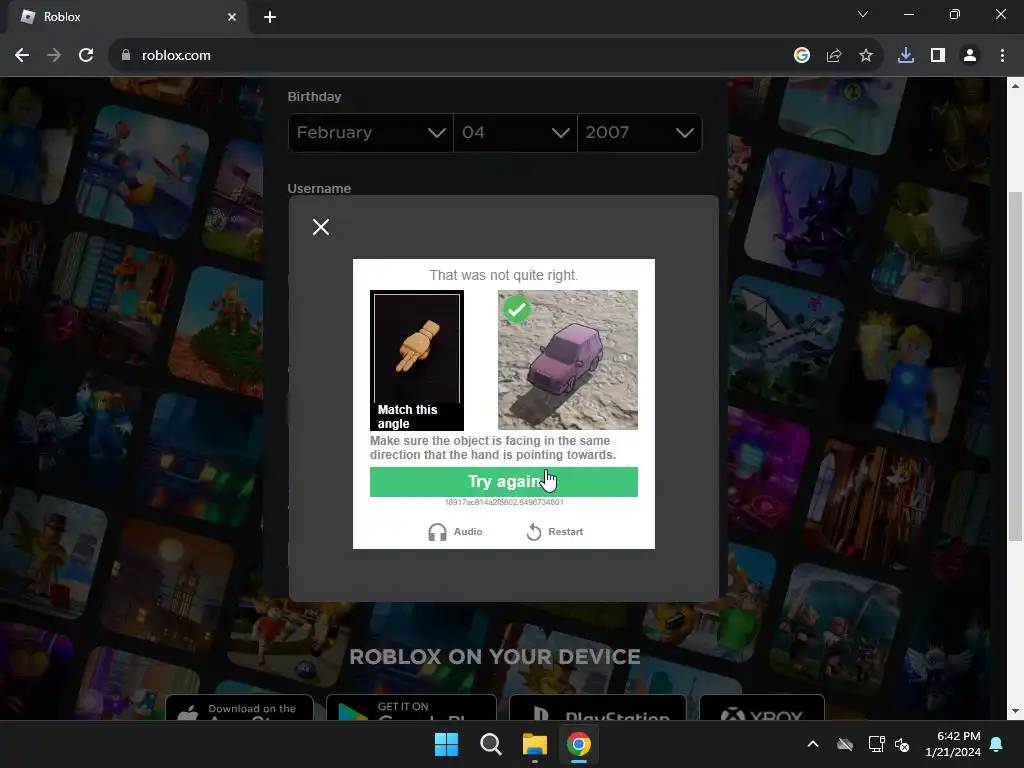Click the PlayStation badge
The width and height of the screenshot is (1024, 768).
tap(598, 709)
